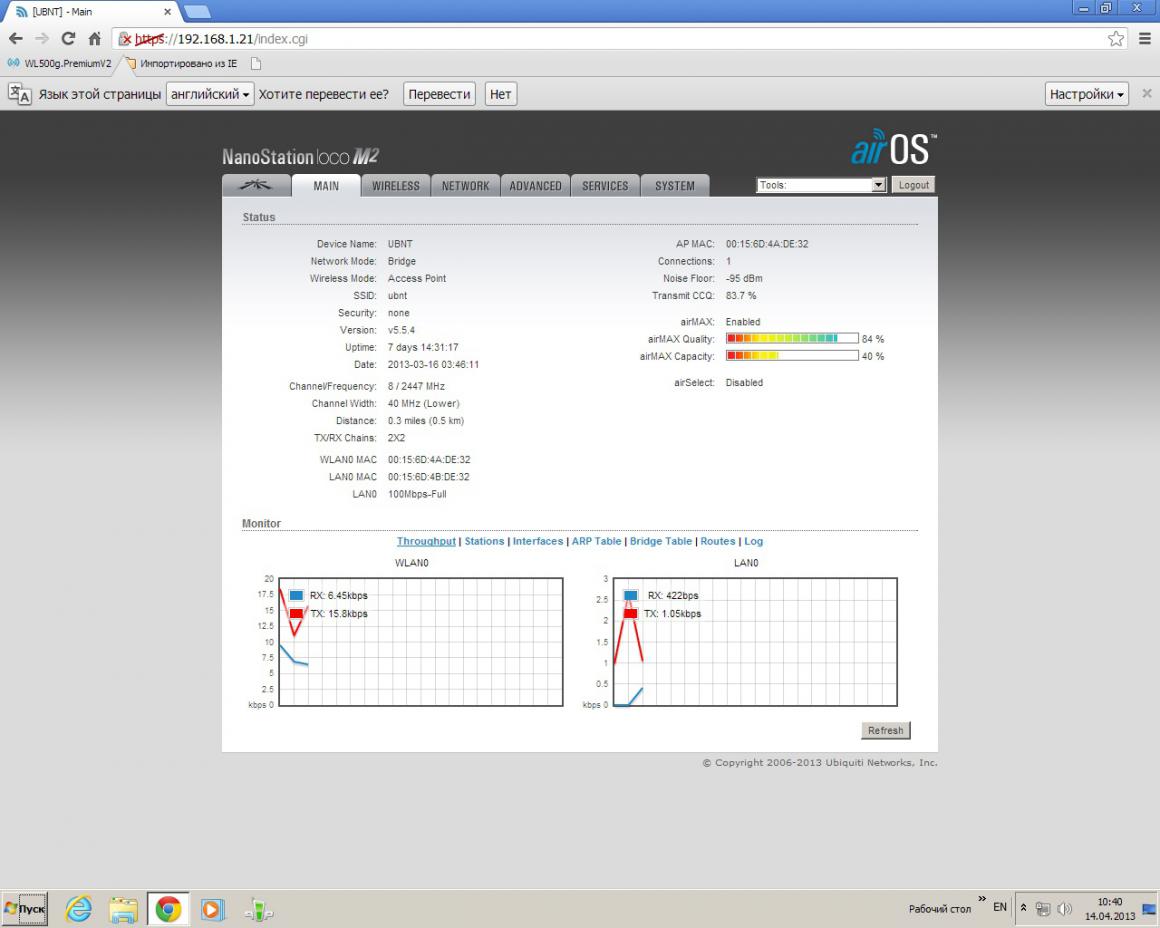Screen dimensions: 1160x928
Task: Launch Internet Explorer from the taskbar
Action: [78, 909]
